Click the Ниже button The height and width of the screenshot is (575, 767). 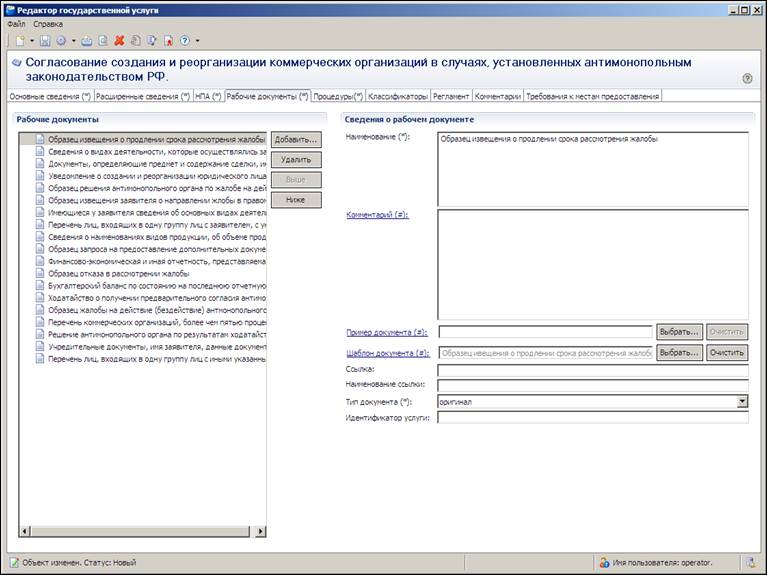(x=296, y=200)
